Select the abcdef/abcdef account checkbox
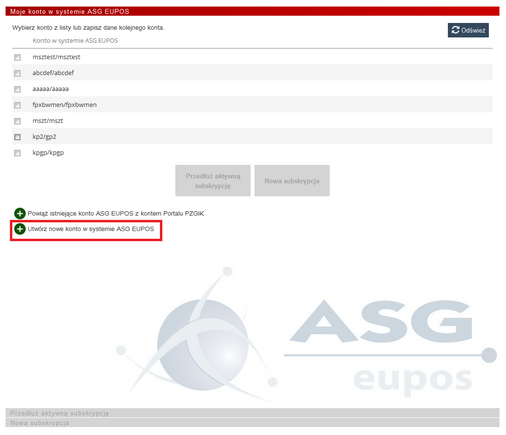The height and width of the screenshot is (435, 506). pos(17,73)
